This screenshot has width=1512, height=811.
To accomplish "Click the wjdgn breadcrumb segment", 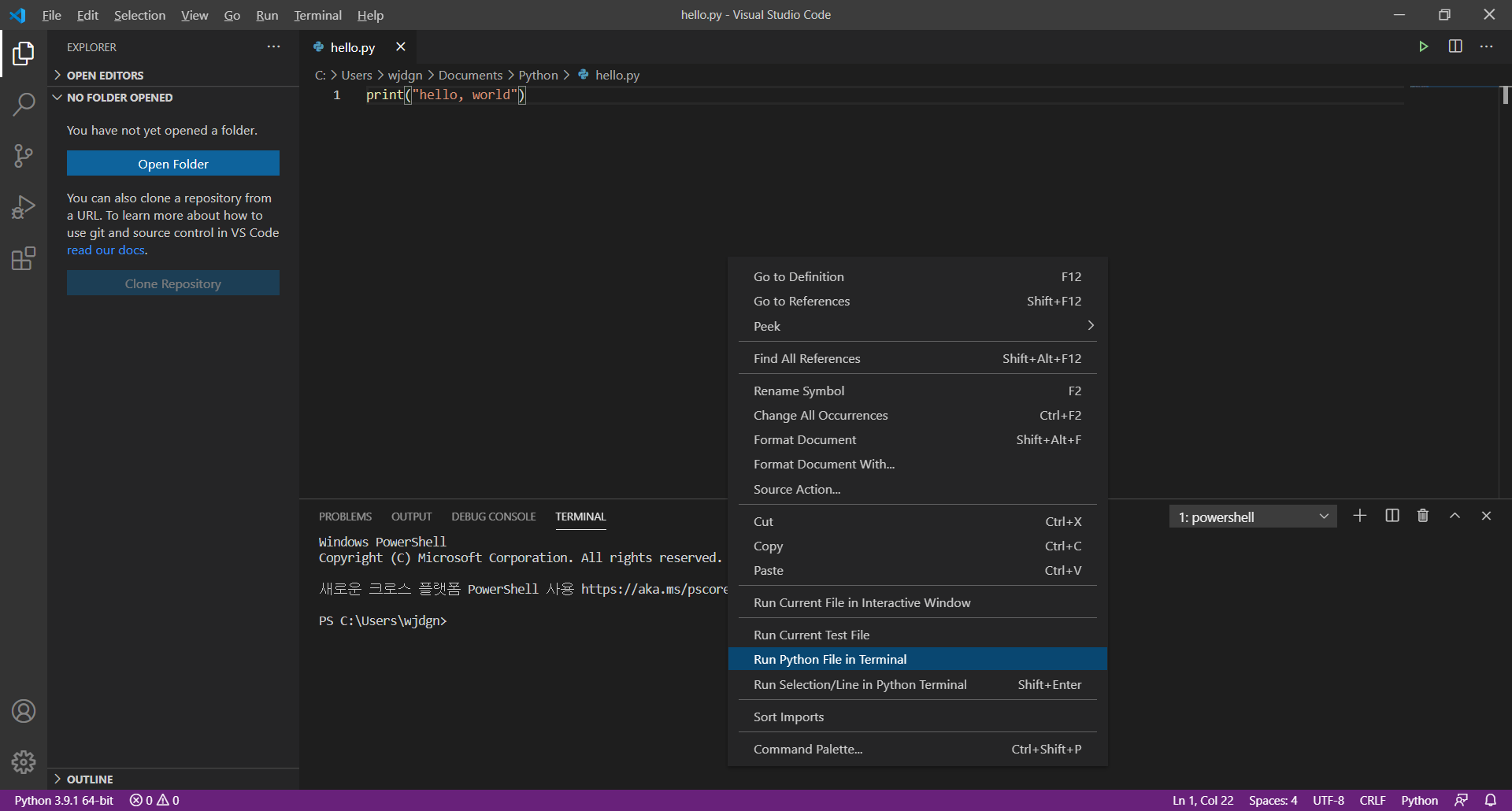I will click(405, 75).
